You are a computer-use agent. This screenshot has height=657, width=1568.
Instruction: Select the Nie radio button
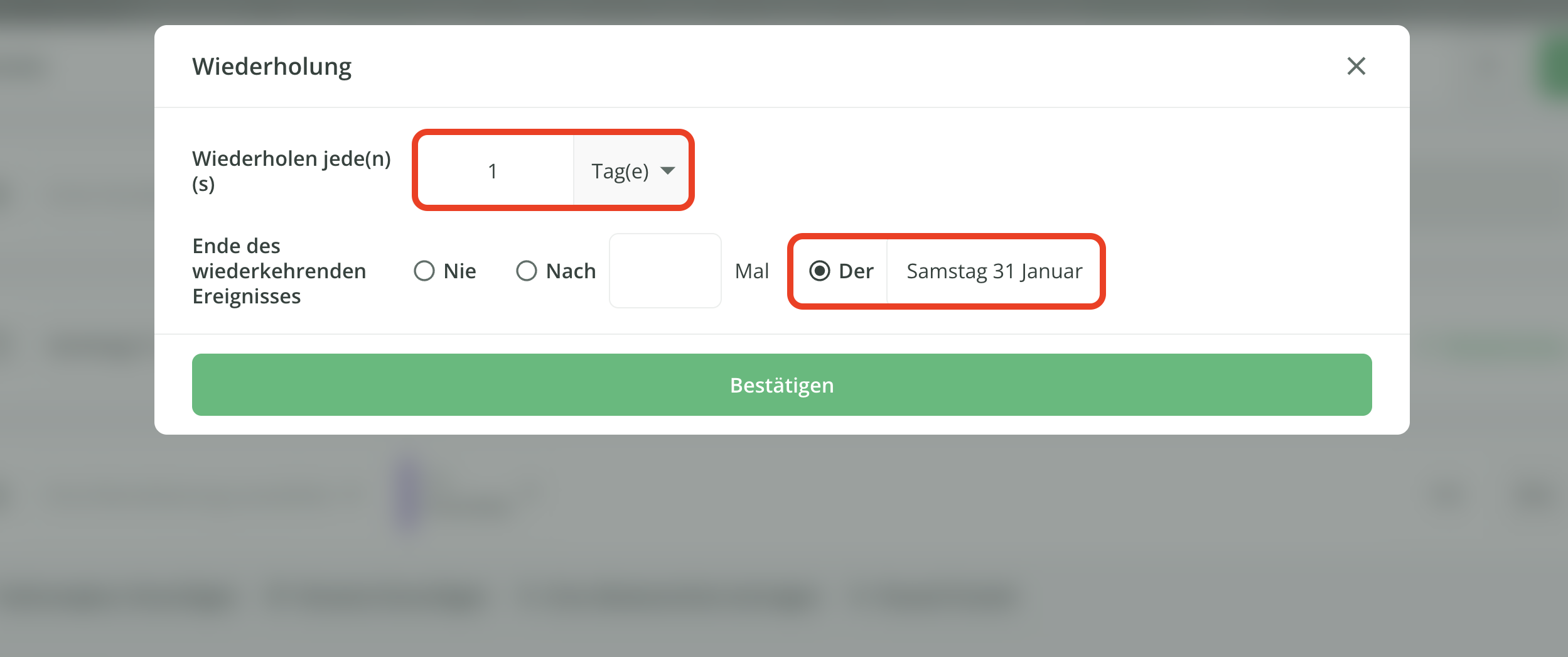coord(424,271)
